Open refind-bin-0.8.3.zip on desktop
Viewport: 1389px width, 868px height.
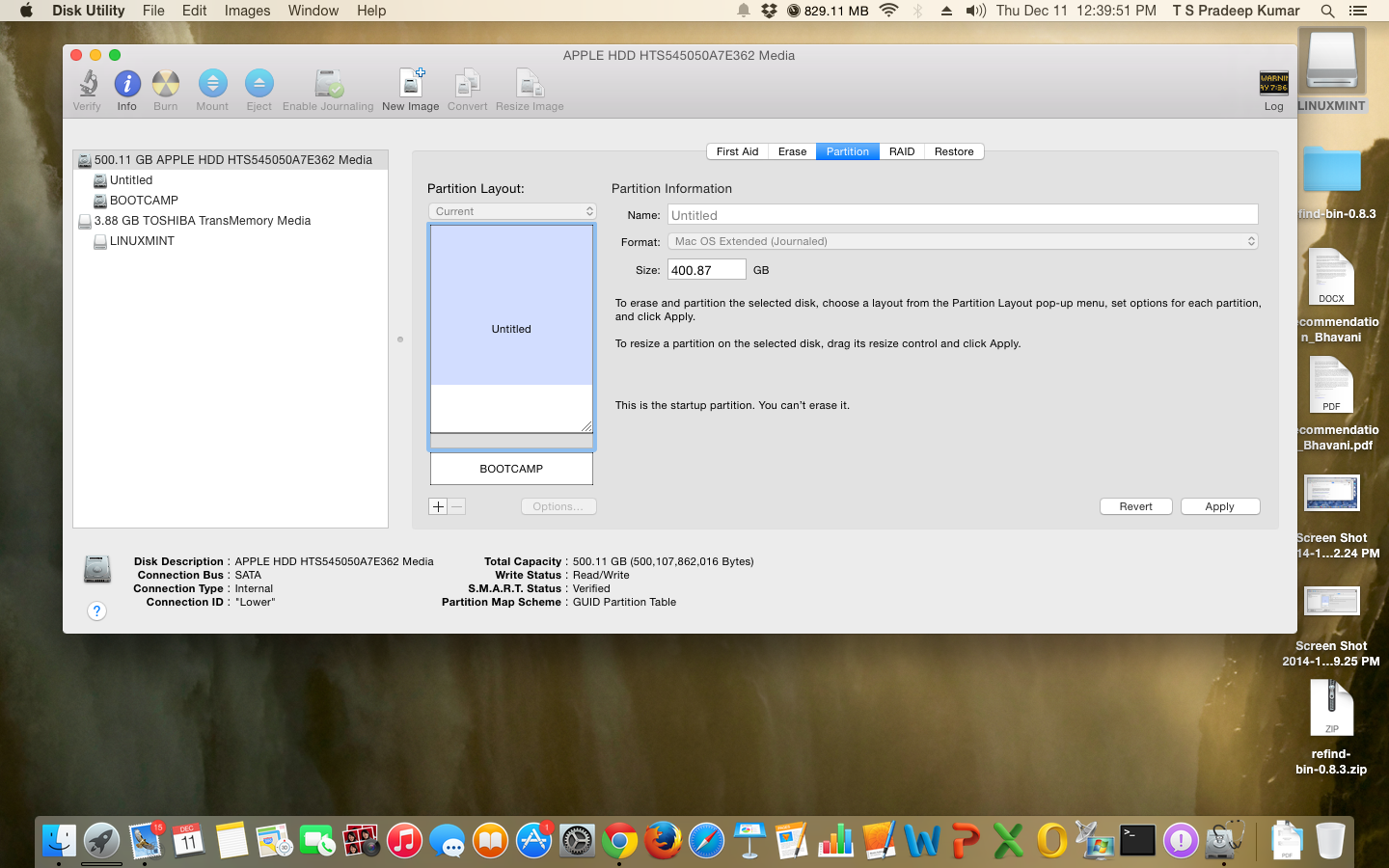[x=1331, y=709]
